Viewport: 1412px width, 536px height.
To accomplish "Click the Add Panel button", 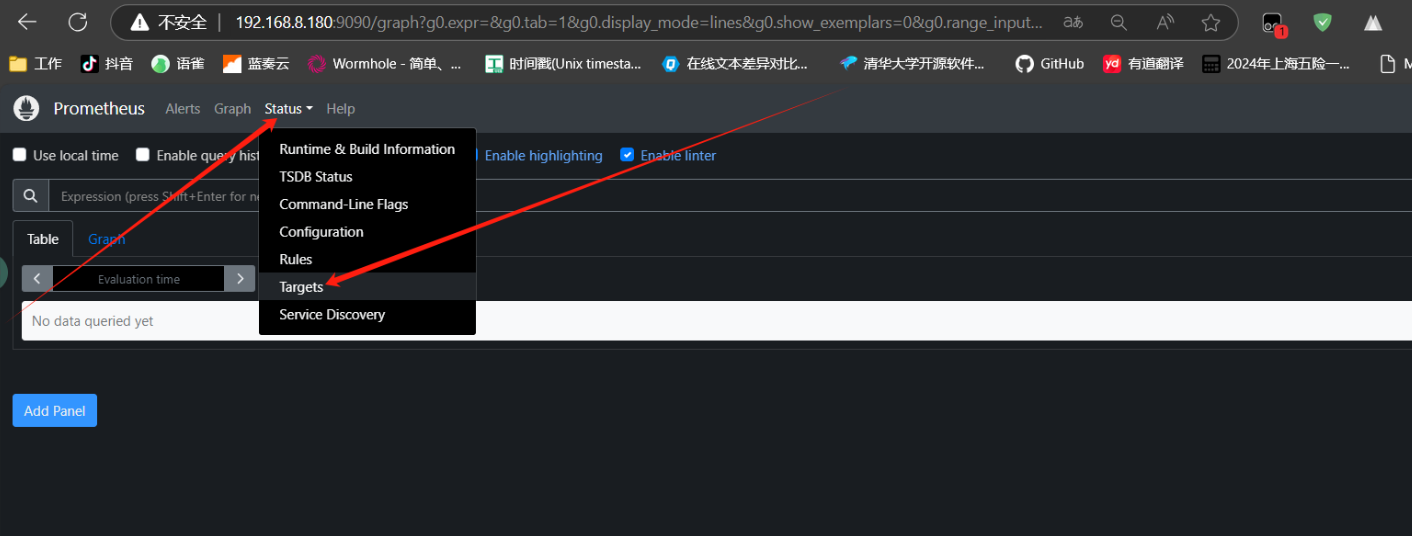I will point(55,410).
